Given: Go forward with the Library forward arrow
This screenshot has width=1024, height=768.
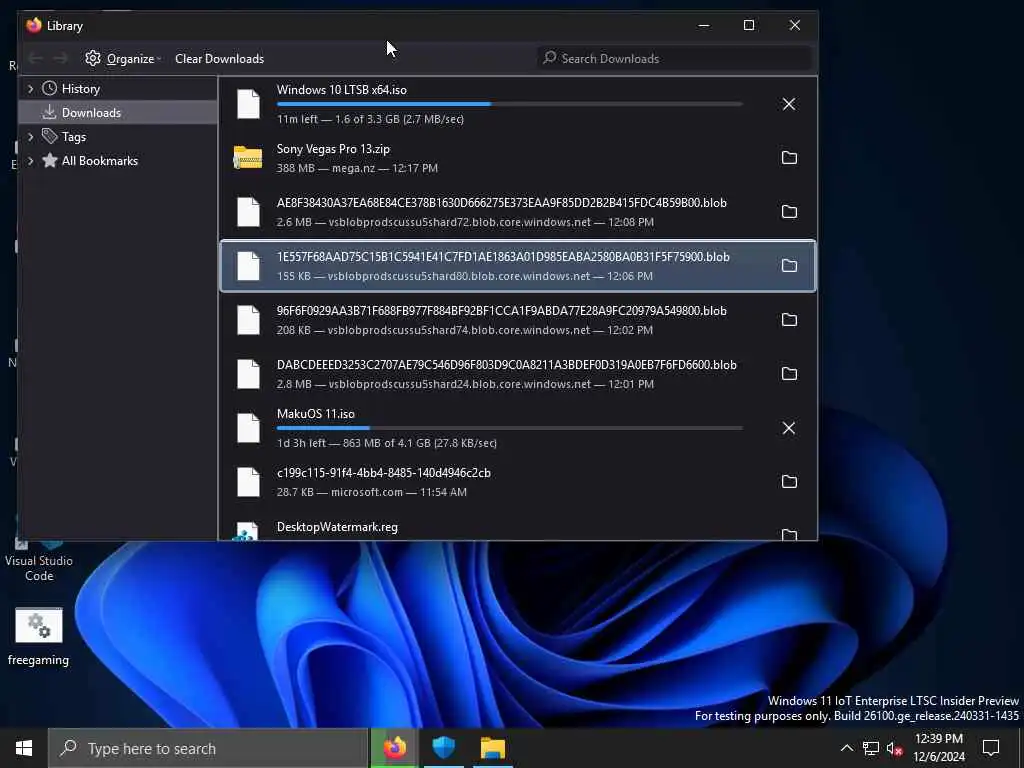Looking at the screenshot, I should coord(61,58).
